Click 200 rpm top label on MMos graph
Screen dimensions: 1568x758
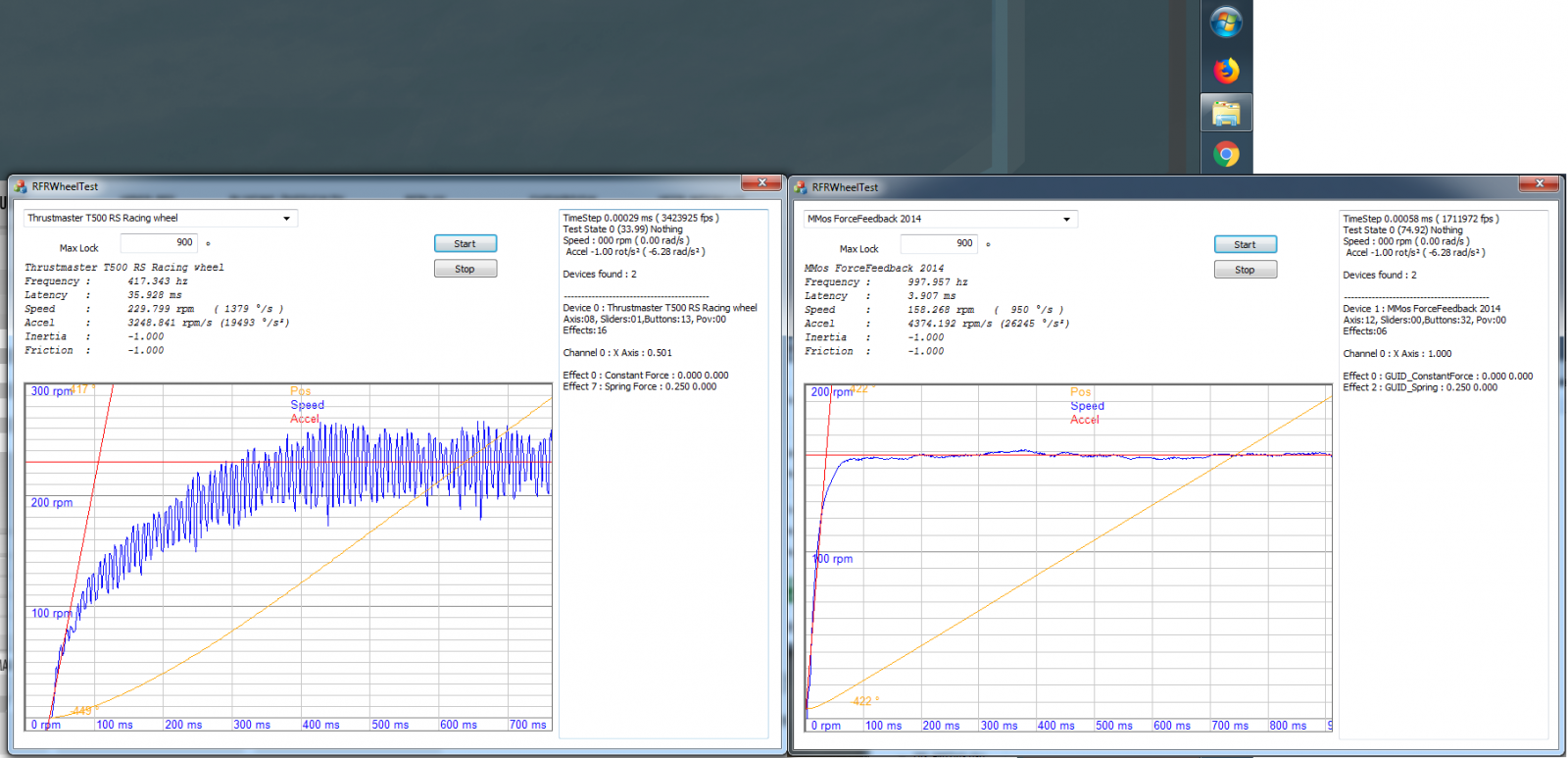(831, 392)
